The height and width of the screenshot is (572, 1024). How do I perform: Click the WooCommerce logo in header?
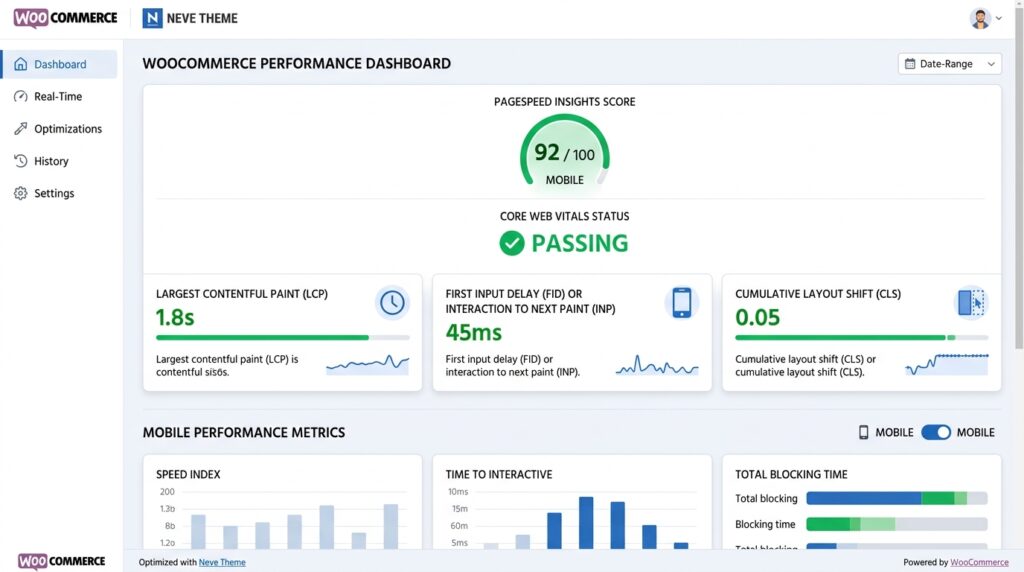[65, 18]
